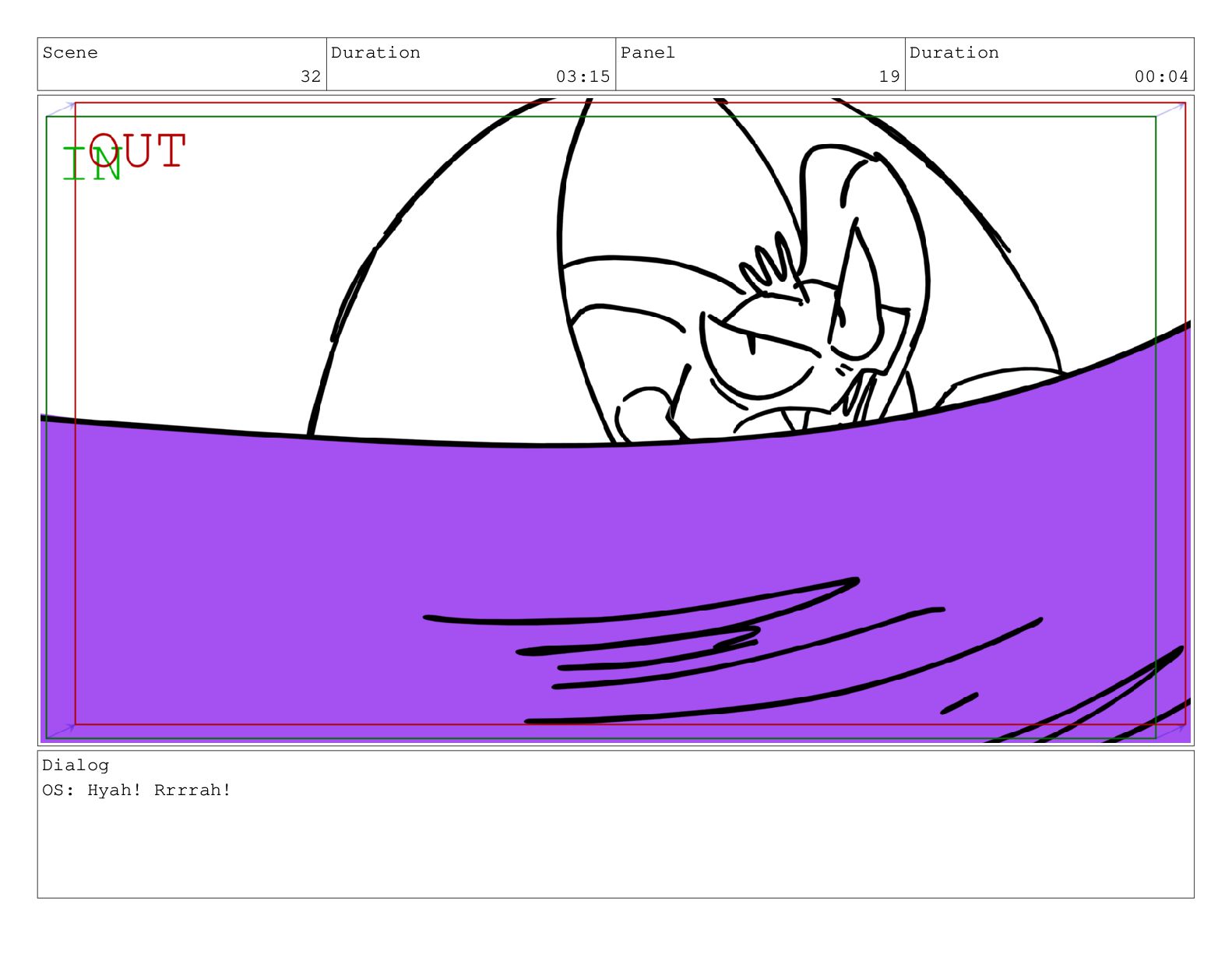
Task: Select the Dialog heading
Action: [76, 766]
